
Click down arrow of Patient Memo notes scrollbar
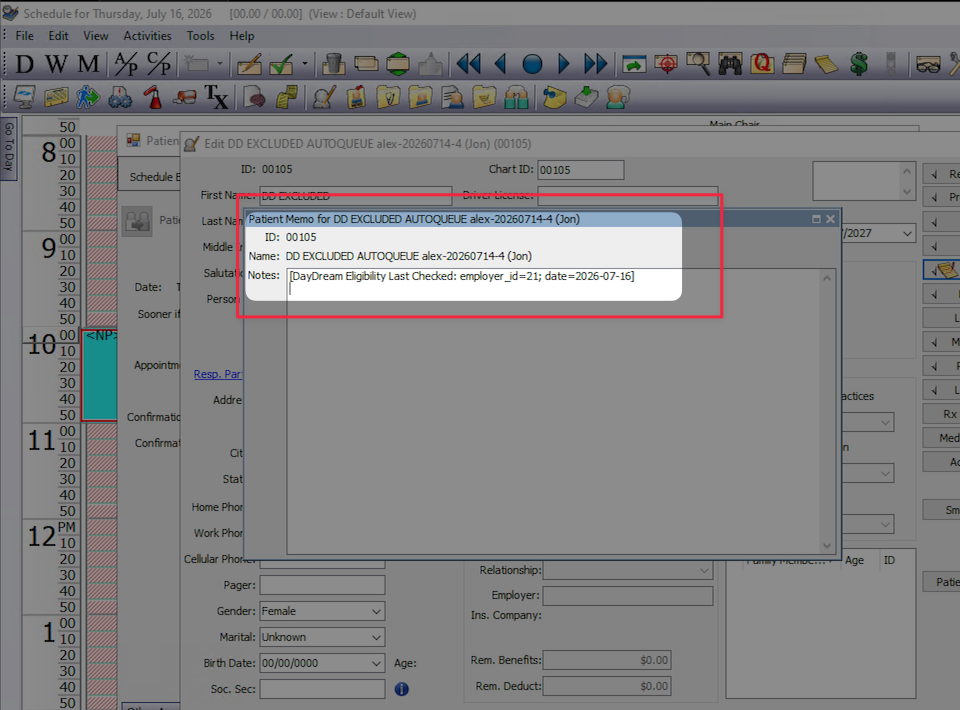[827, 545]
